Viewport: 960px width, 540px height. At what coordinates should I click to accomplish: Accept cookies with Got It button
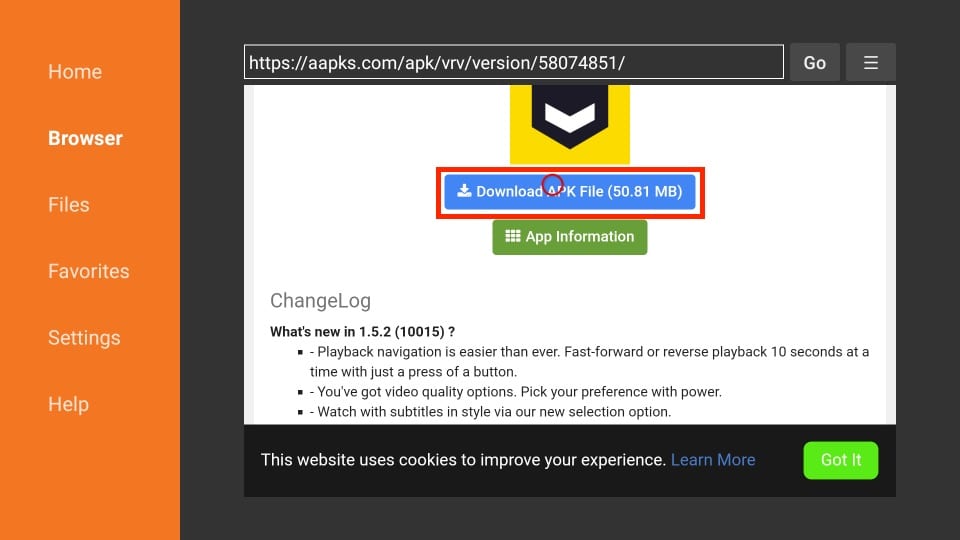click(840, 460)
